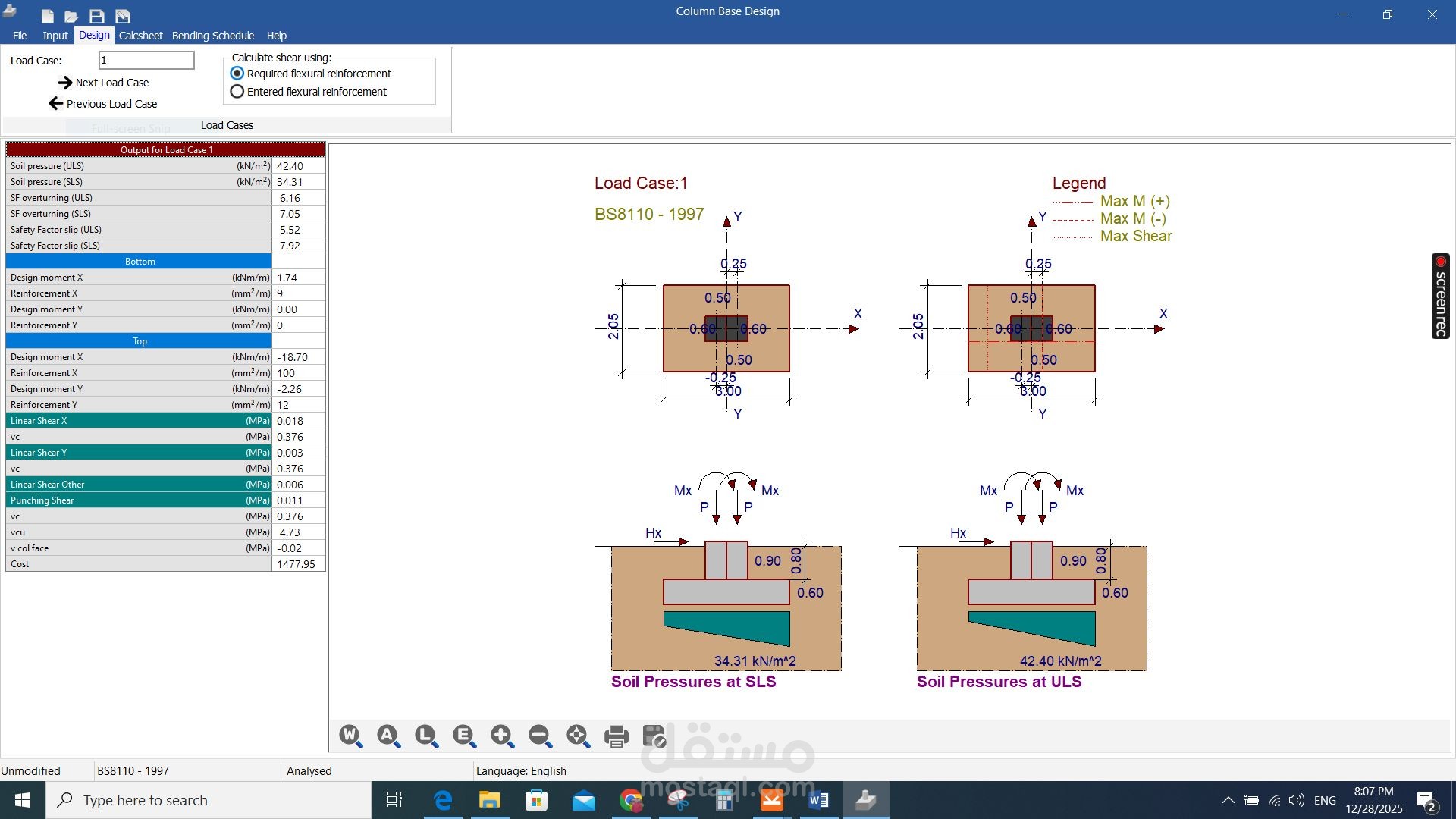Click the Save As icon in title bar
Screen dimensions: 1456x819
tap(123, 16)
